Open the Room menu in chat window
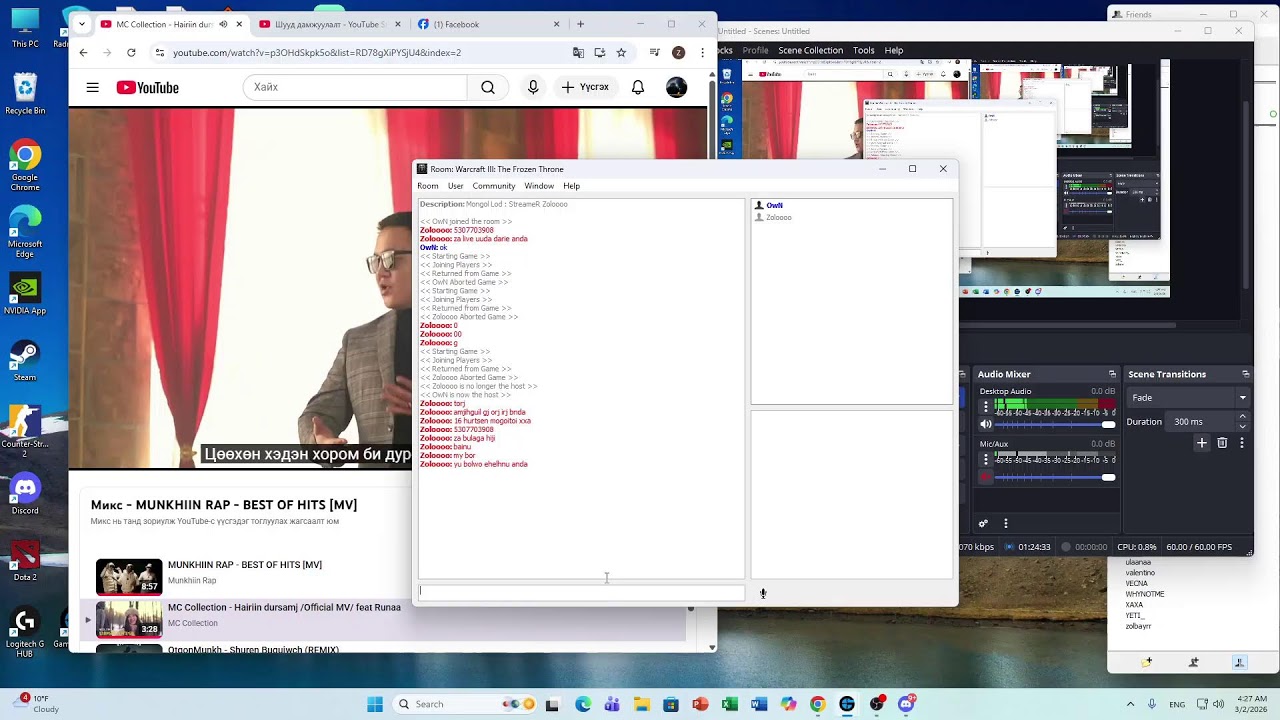This screenshot has width=1280, height=720. [x=428, y=186]
